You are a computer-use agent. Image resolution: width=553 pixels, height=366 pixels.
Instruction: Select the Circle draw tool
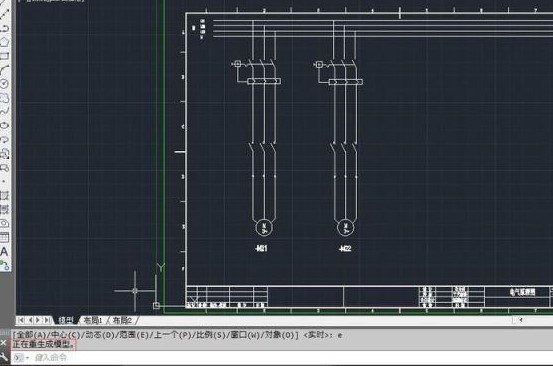pos(5,84)
